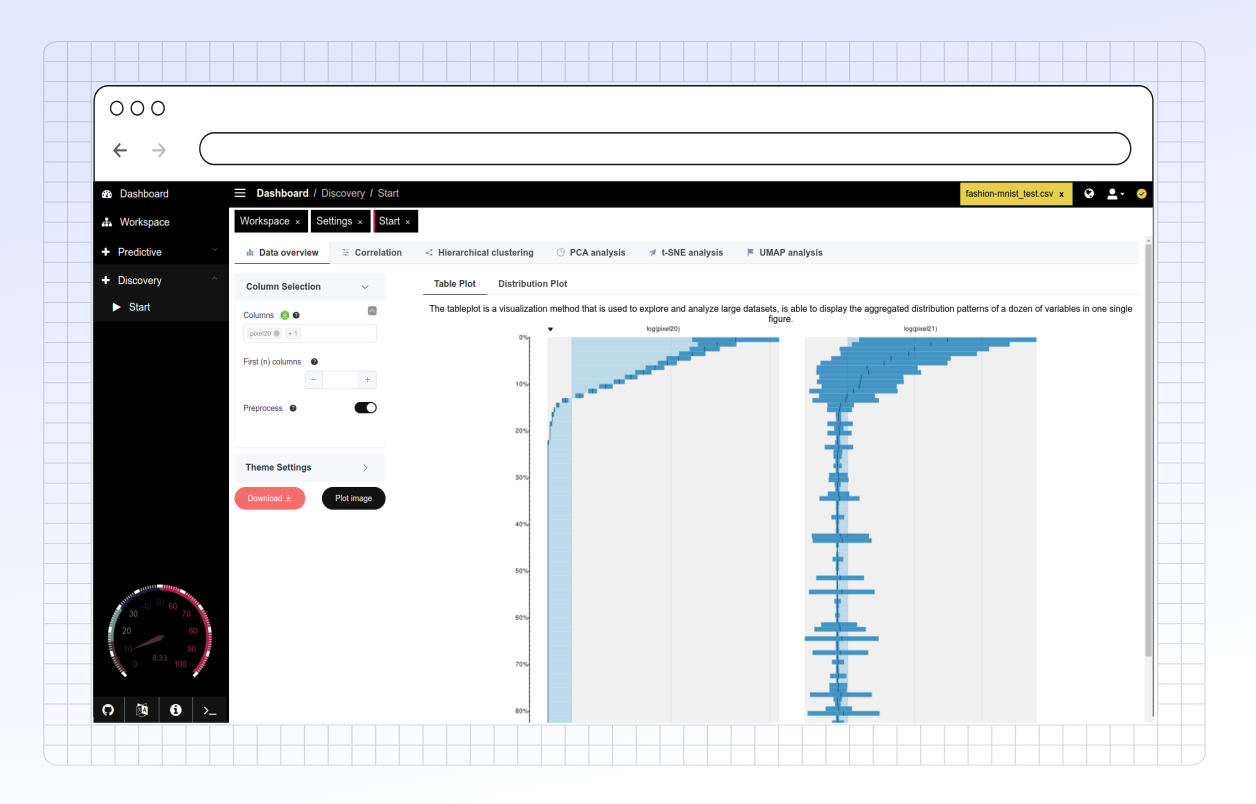Image resolution: width=1256 pixels, height=804 pixels.
Task: Open the user account dropdown
Action: pos(1115,194)
